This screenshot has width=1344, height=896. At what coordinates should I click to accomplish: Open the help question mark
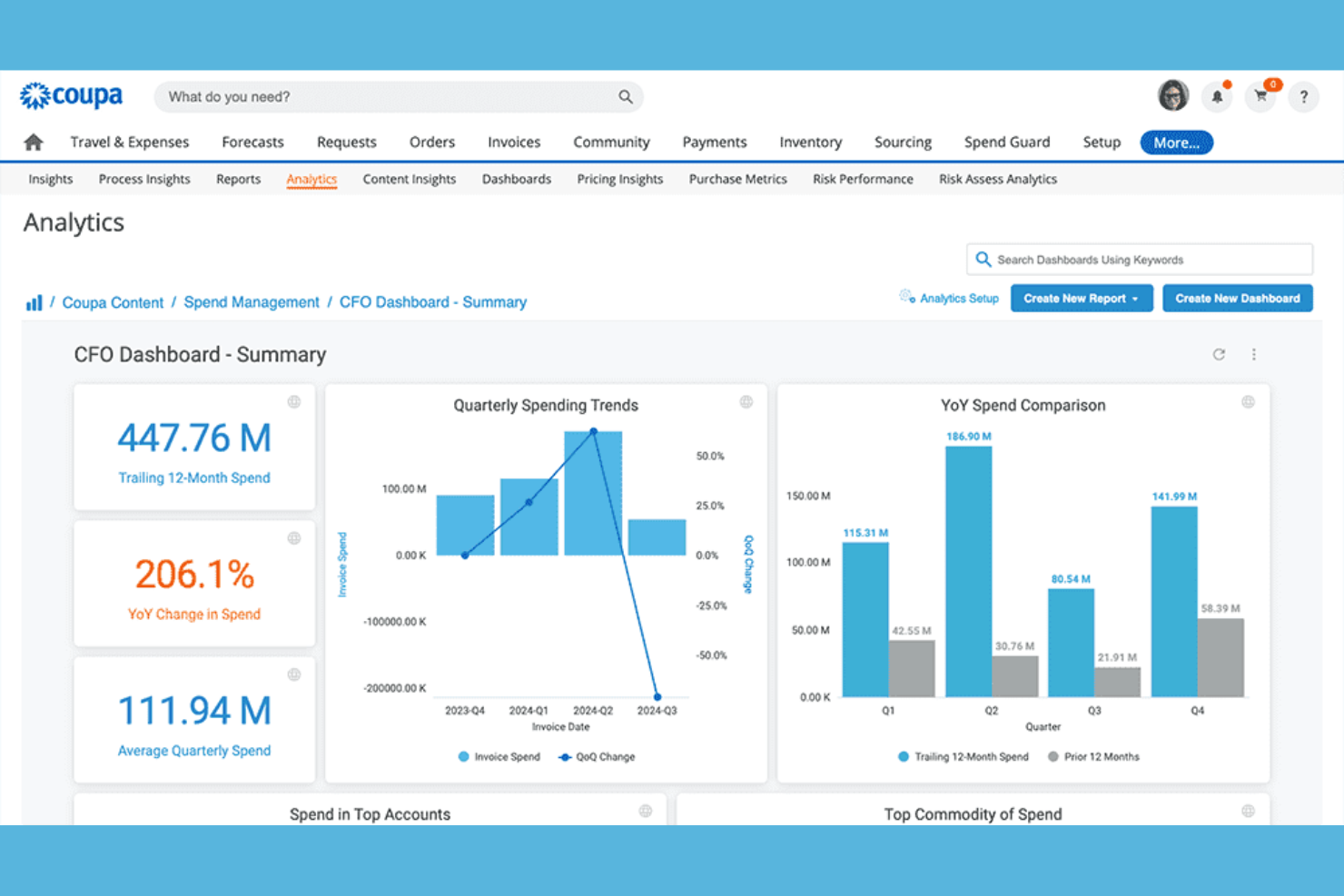1303,96
